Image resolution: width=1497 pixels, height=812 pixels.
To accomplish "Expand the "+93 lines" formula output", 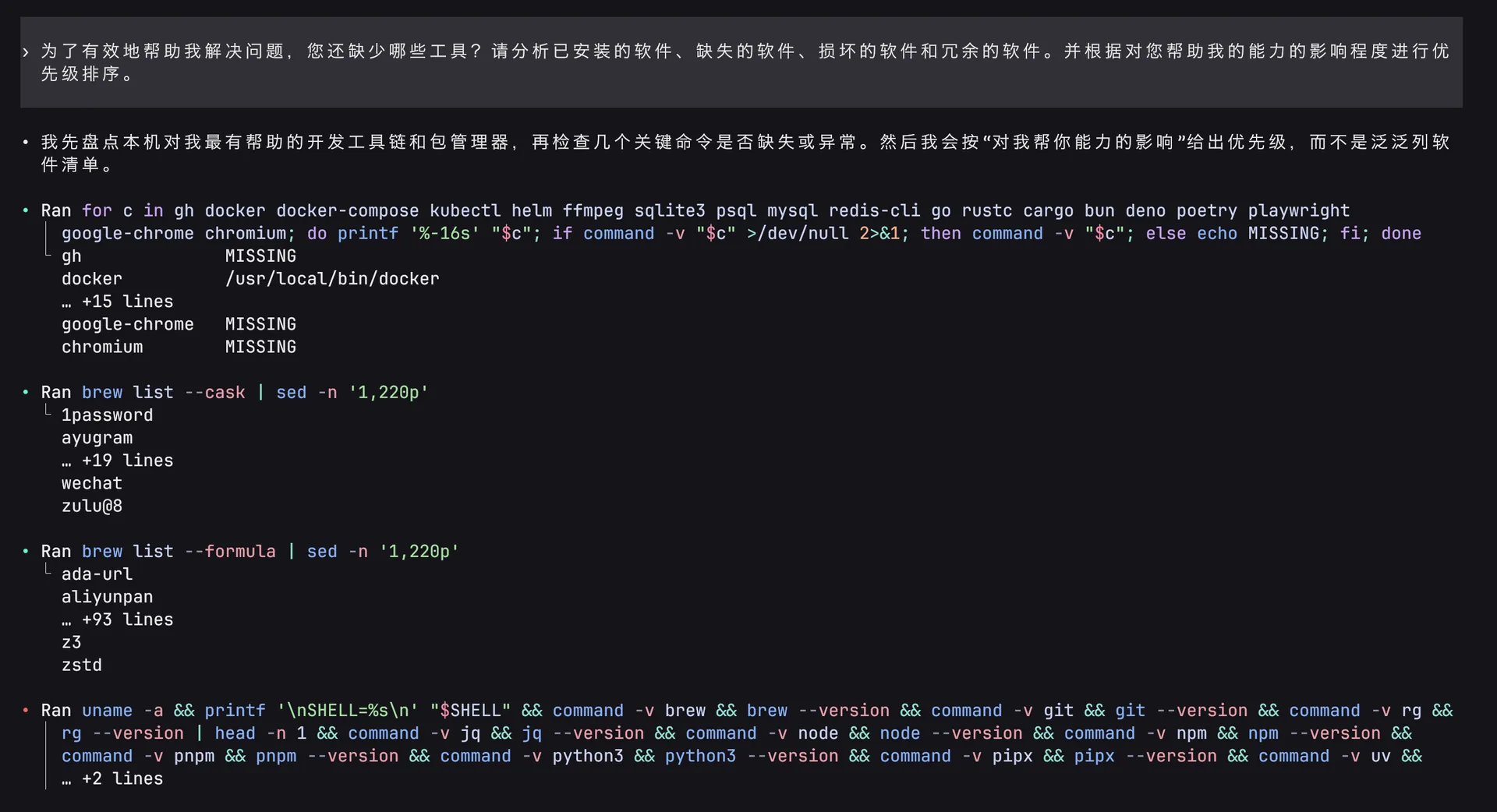I will coord(118,620).
